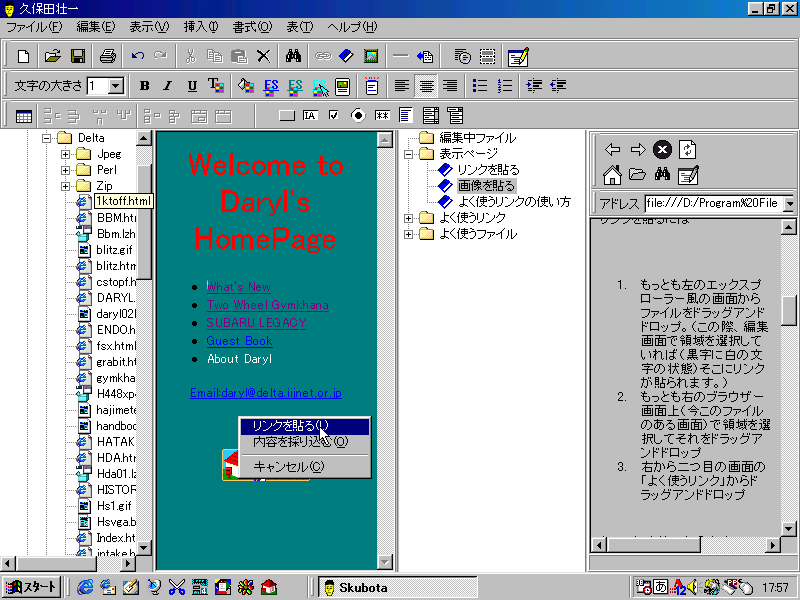Open the address bar dropdown arrow

pos(789,204)
